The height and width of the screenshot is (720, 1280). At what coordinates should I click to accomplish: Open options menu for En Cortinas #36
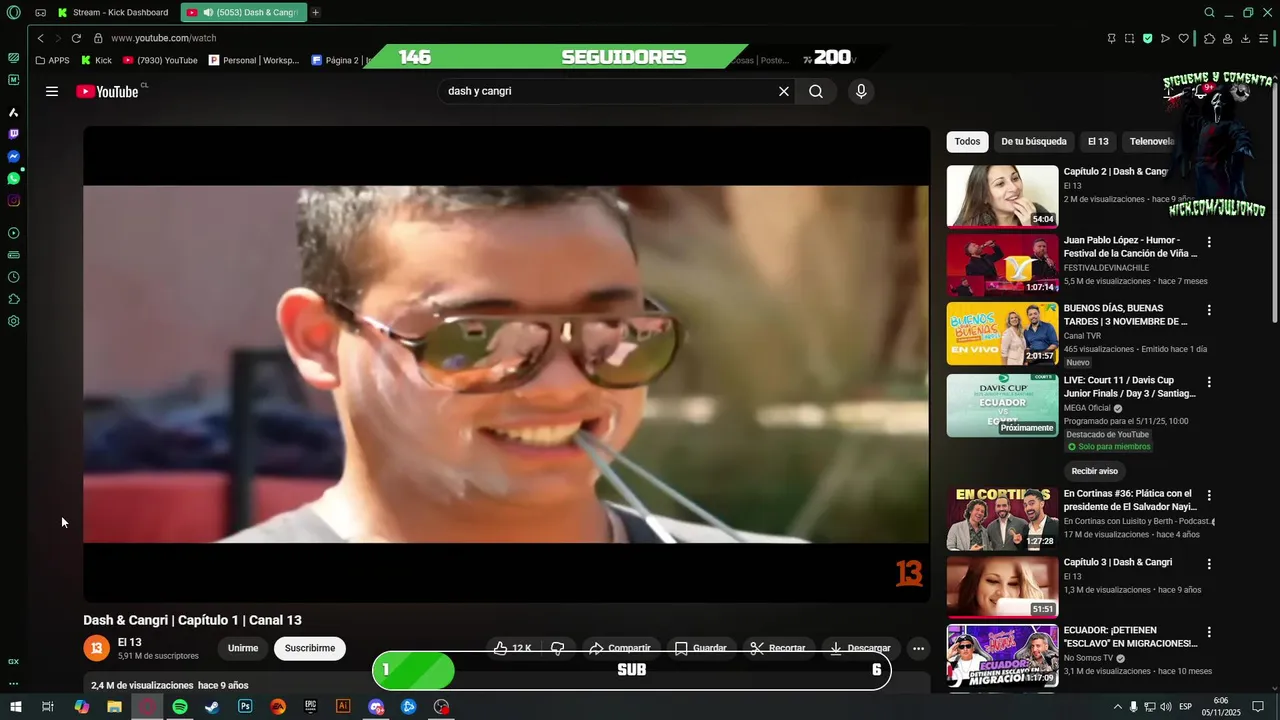click(x=1209, y=495)
